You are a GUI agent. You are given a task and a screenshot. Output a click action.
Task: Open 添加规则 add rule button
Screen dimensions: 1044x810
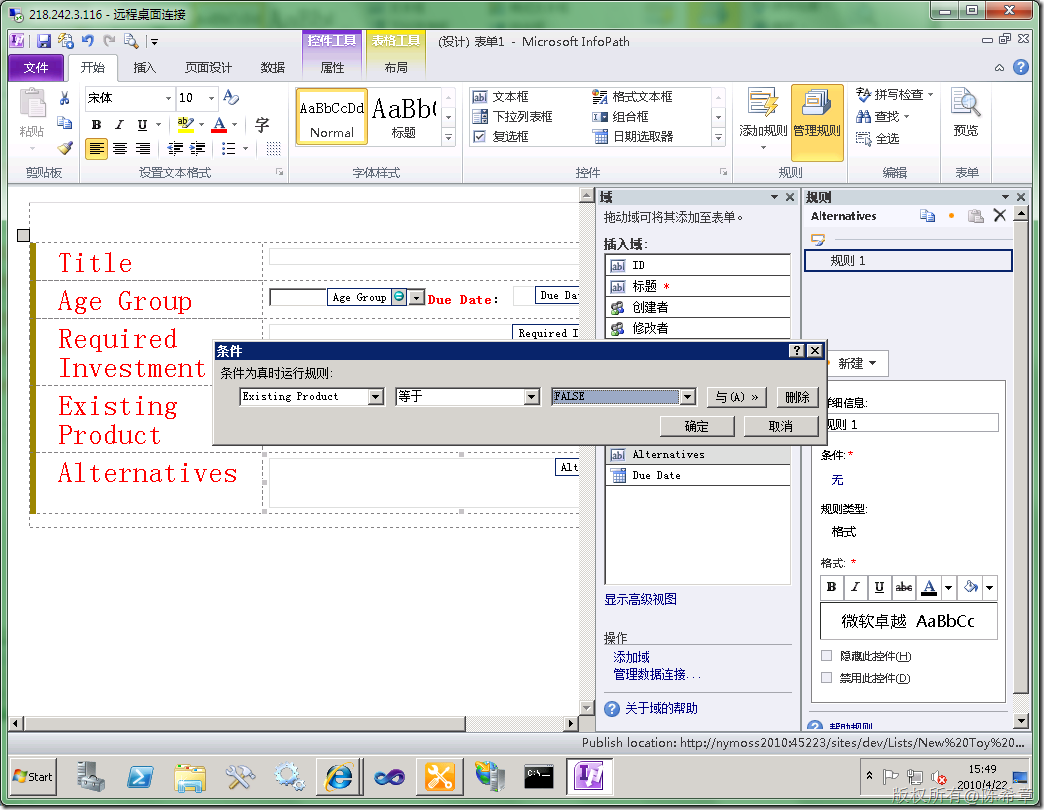click(x=763, y=120)
